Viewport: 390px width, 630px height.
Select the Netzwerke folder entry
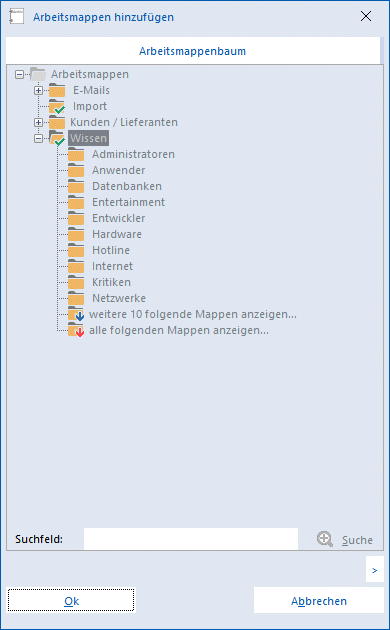(119, 299)
